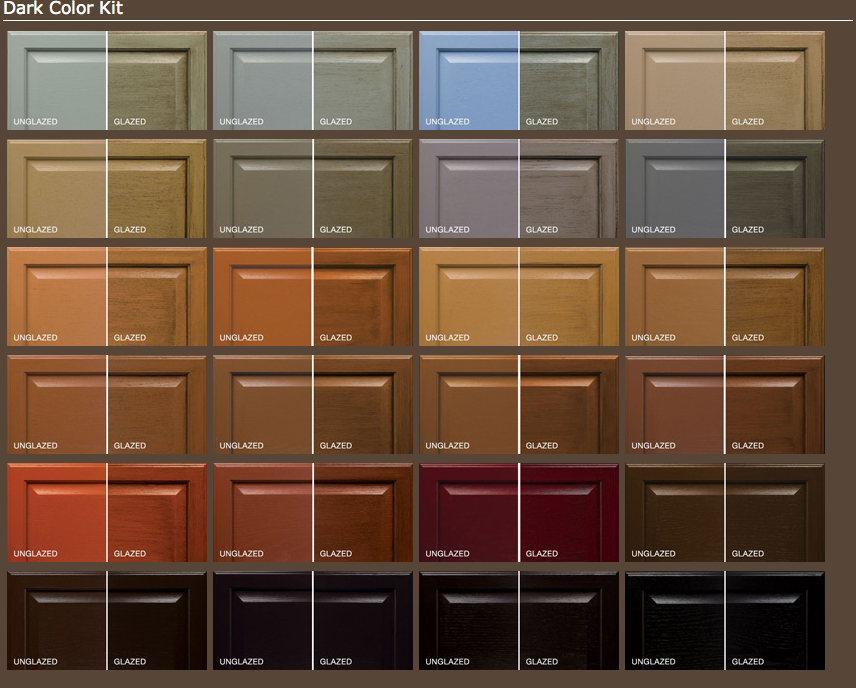Pick the light tan beige unglazed swatch
856x688 pixels.
tap(674, 80)
